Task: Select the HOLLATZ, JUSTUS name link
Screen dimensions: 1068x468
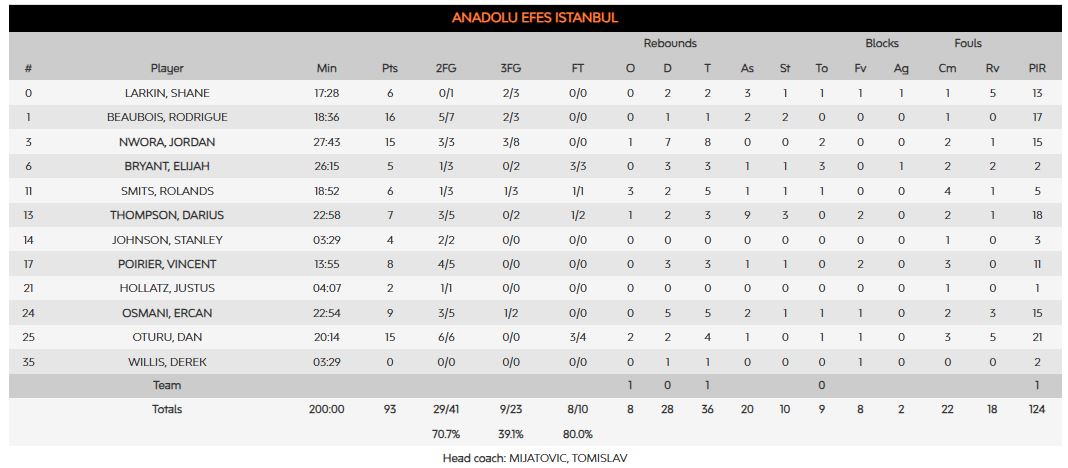Action: 167,288
